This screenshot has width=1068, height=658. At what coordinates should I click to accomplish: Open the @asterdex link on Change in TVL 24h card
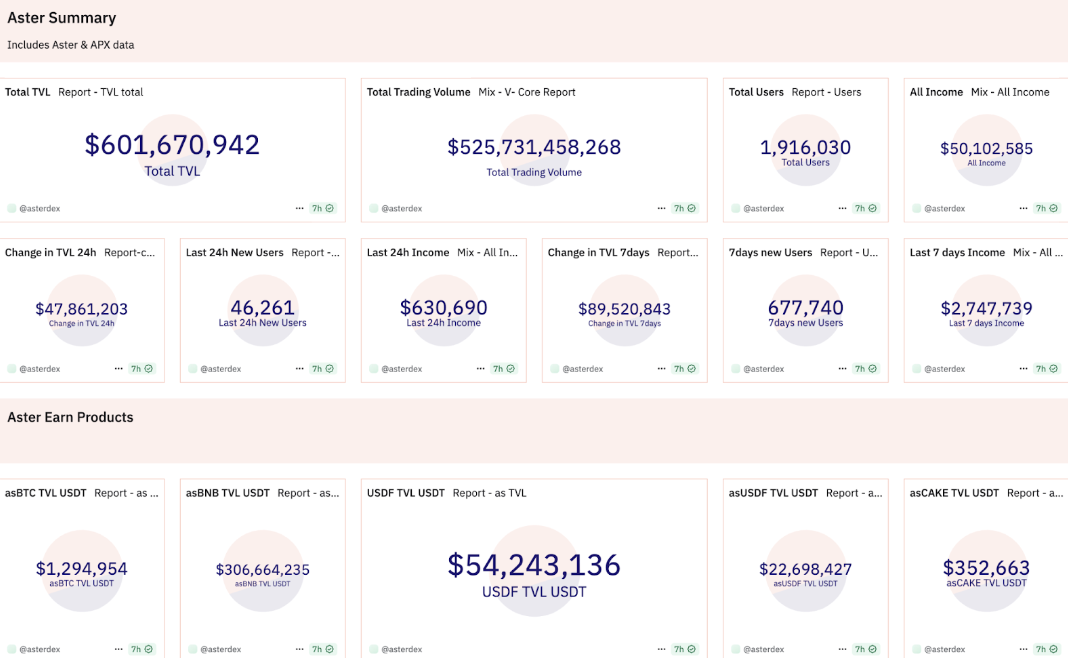click(x=39, y=369)
